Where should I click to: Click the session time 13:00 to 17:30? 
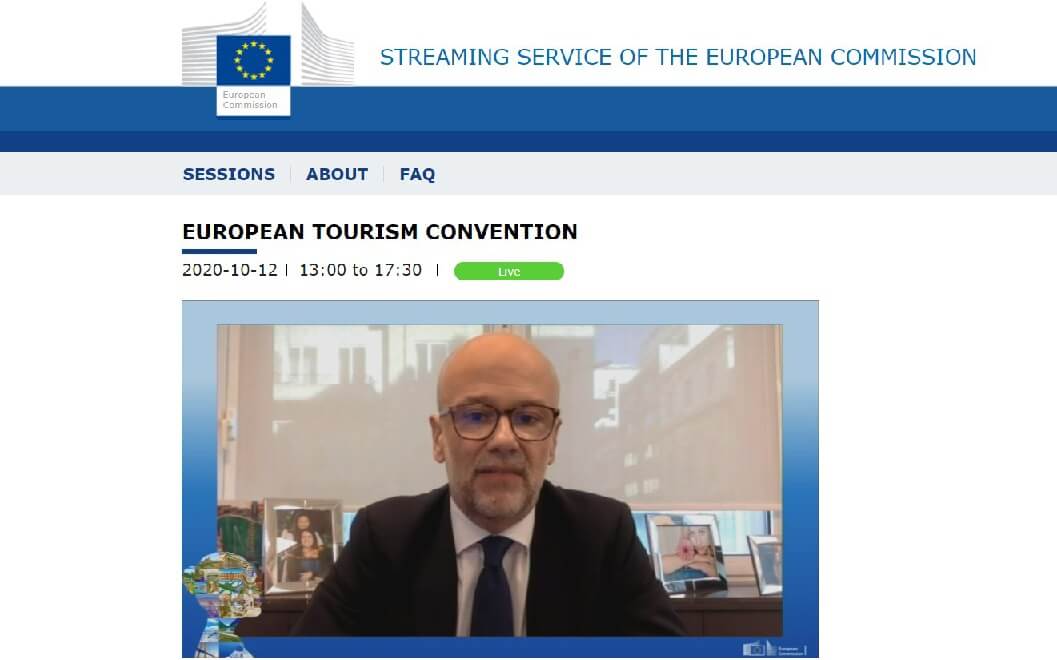pos(361,270)
